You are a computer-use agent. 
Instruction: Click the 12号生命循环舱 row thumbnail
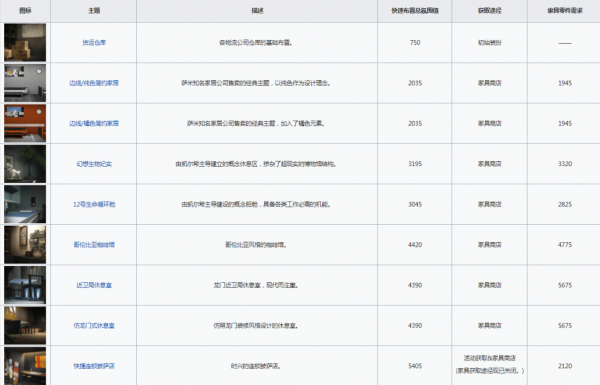25,204
